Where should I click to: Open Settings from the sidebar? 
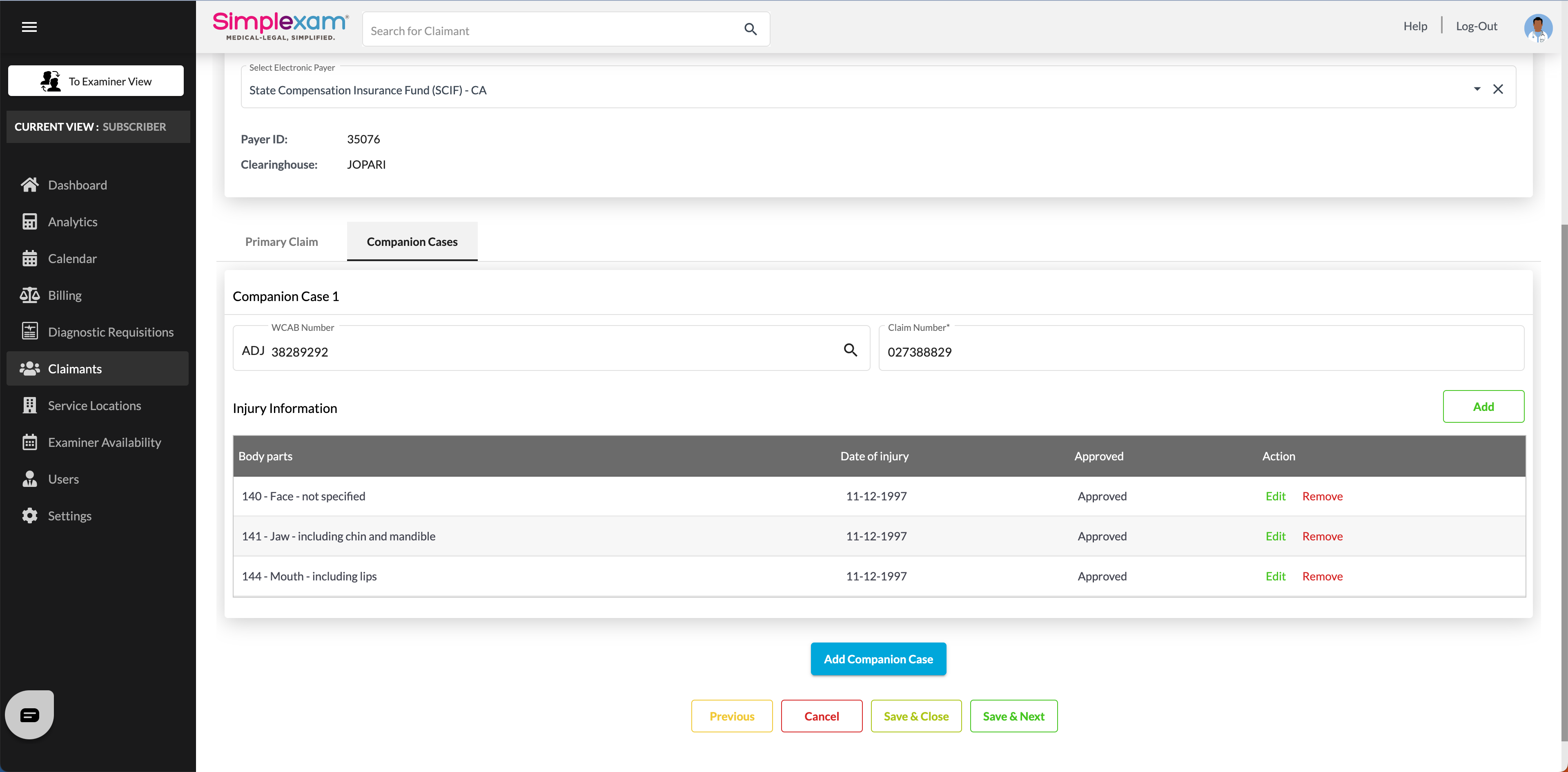point(69,515)
